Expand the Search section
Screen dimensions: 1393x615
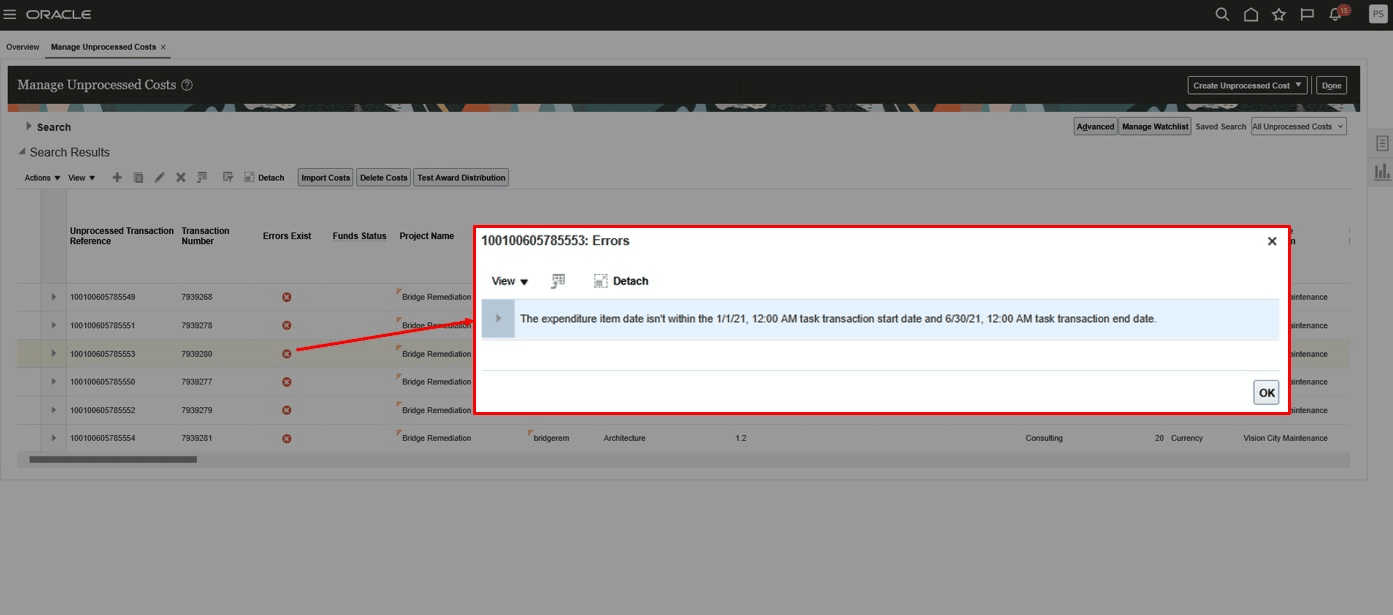(30, 127)
